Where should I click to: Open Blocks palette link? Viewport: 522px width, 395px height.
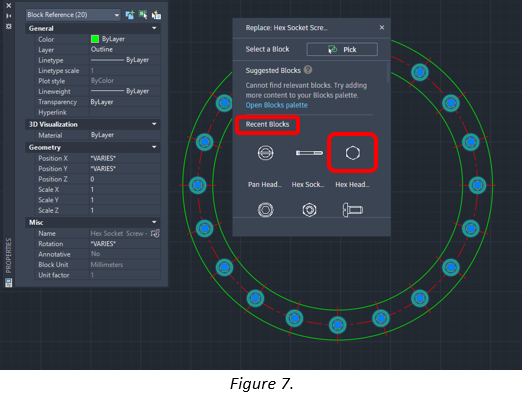point(276,105)
